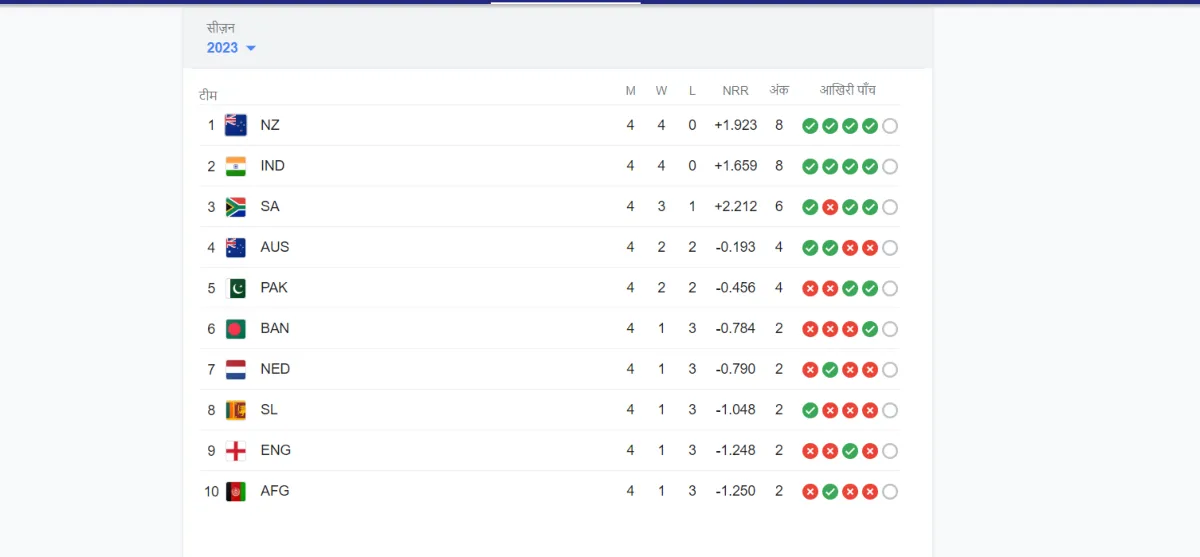Click the Sri Lanka flag icon
This screenshot has width=1200, height=557.
pyautogui.click(x=236, y=410)
